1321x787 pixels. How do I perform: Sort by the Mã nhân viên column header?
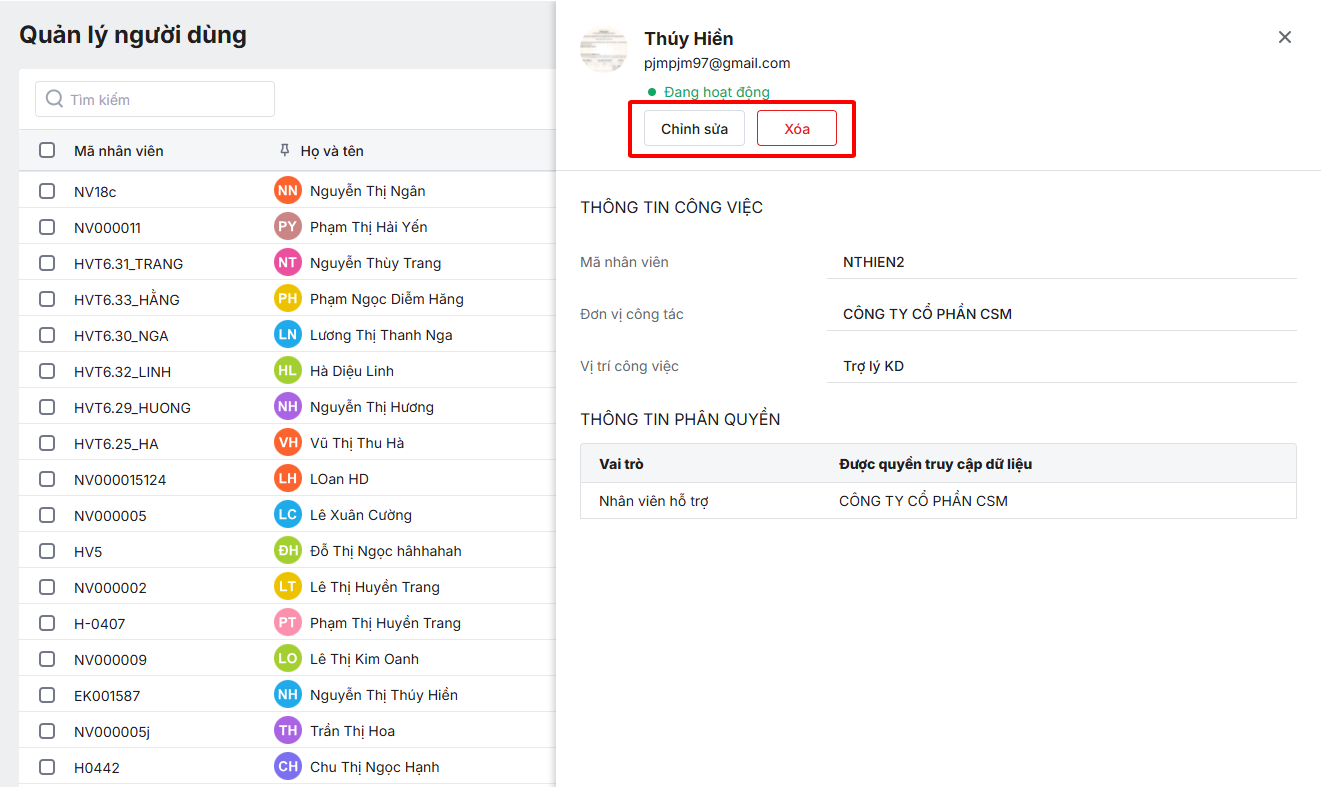[119, 151]
